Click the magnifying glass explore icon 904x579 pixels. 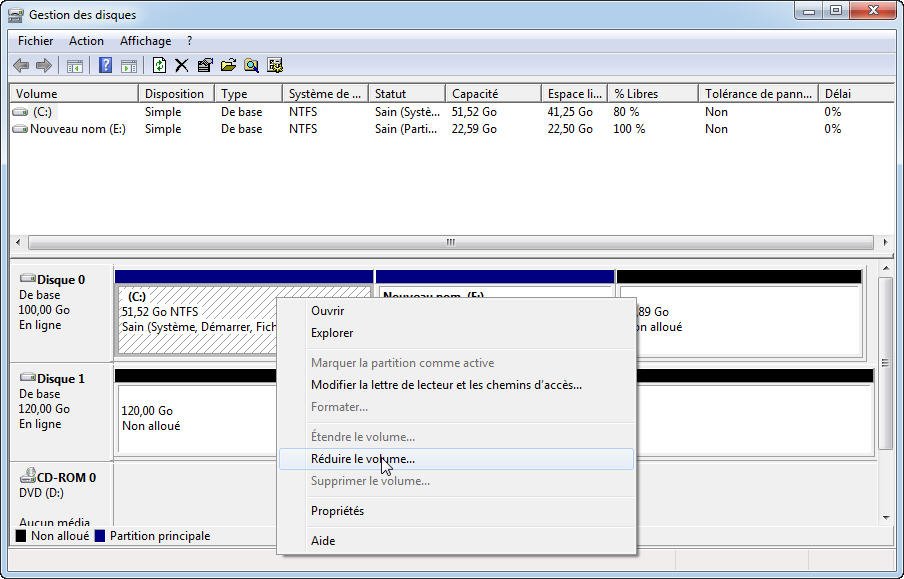pos(251,66)
